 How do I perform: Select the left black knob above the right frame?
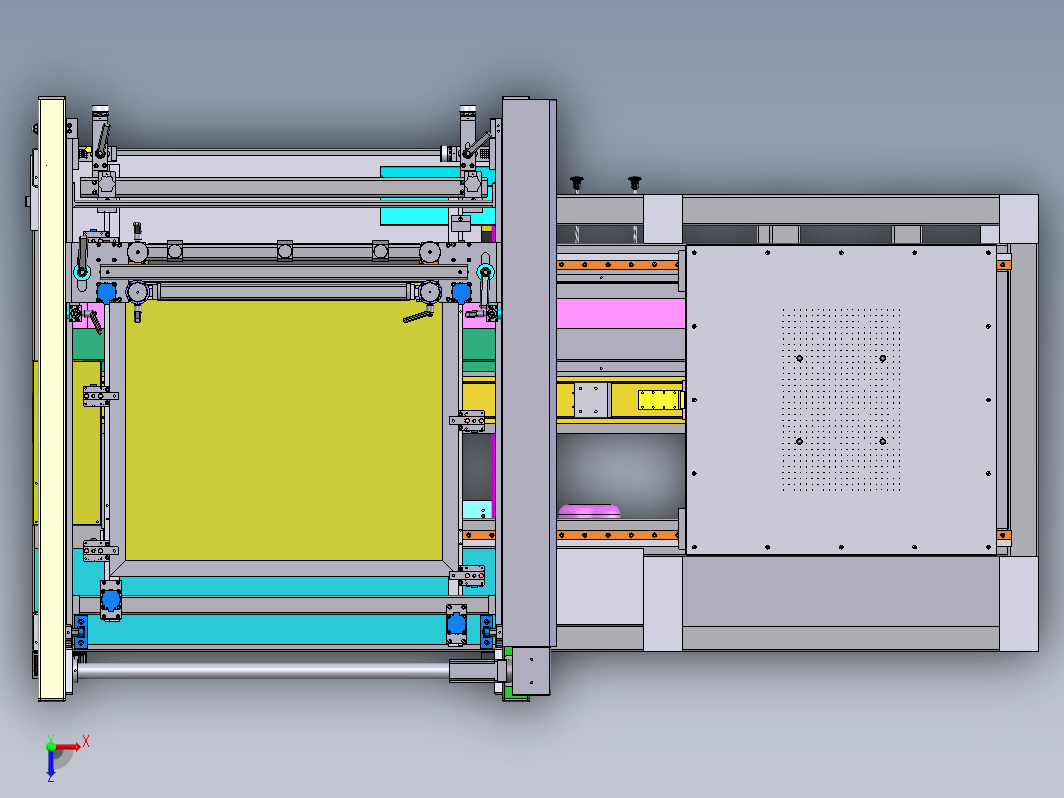pyautogui.click(x=577, y=183)
